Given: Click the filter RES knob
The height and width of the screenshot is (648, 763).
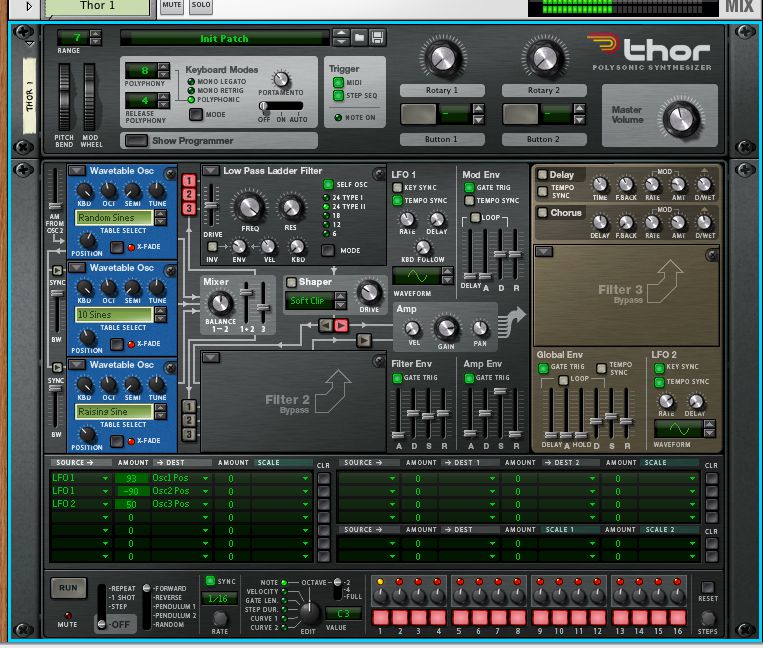Looking at the screenshot, I should 291,207.
